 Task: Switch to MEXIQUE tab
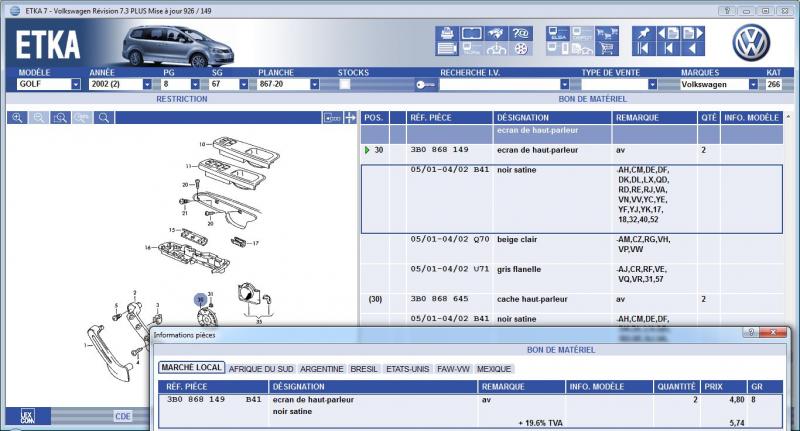click(494, 369)
